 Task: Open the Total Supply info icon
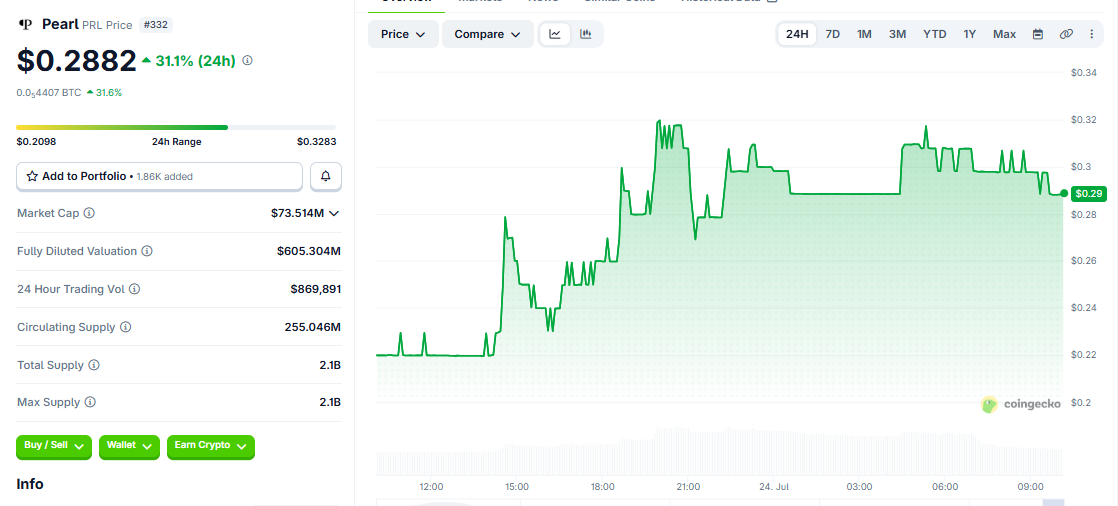click(x=94, y=365)
